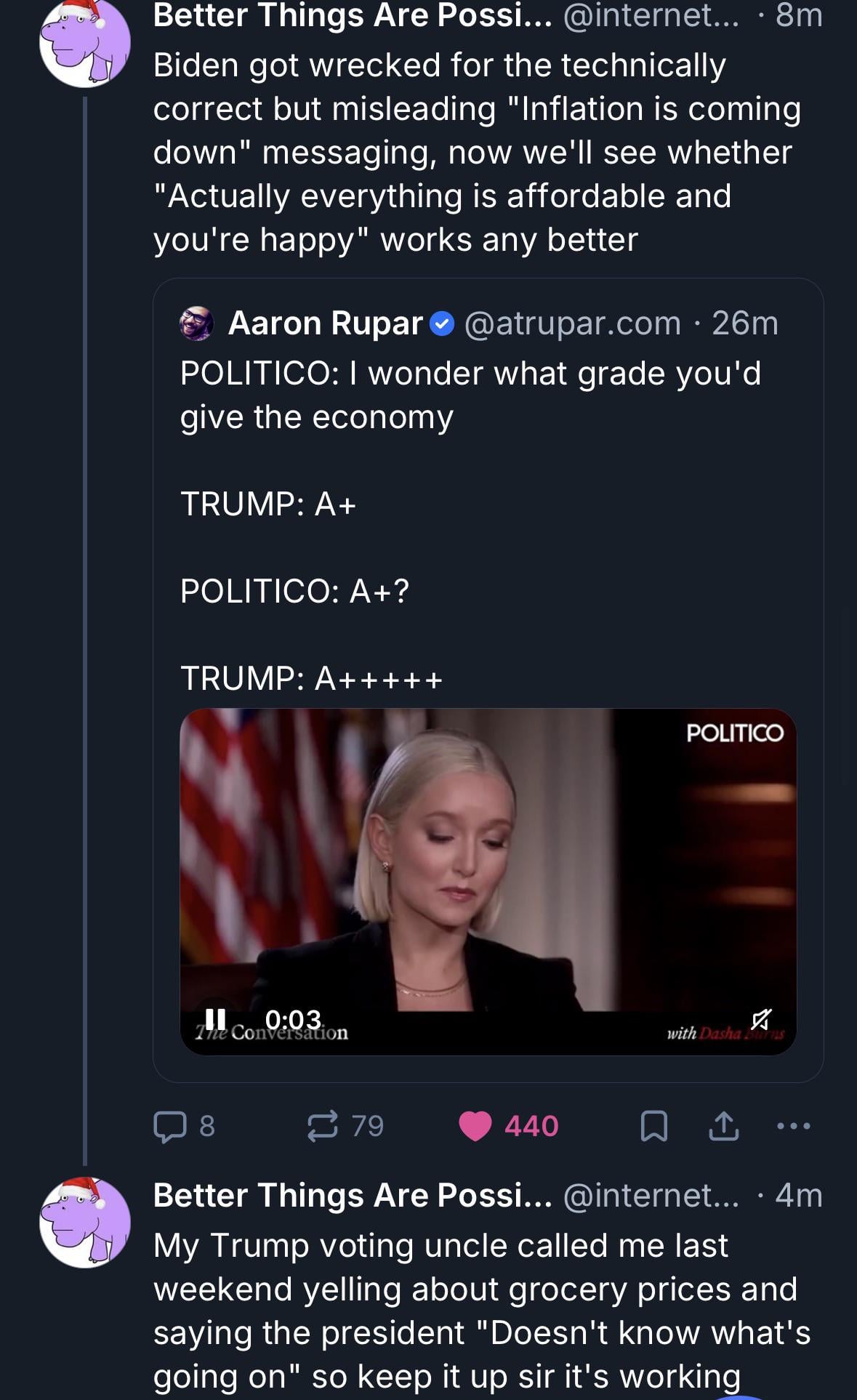The width and height of the screenshot is (857, 1400).
Task: Pause the video with the pause button
Action: coord(215,1018)
